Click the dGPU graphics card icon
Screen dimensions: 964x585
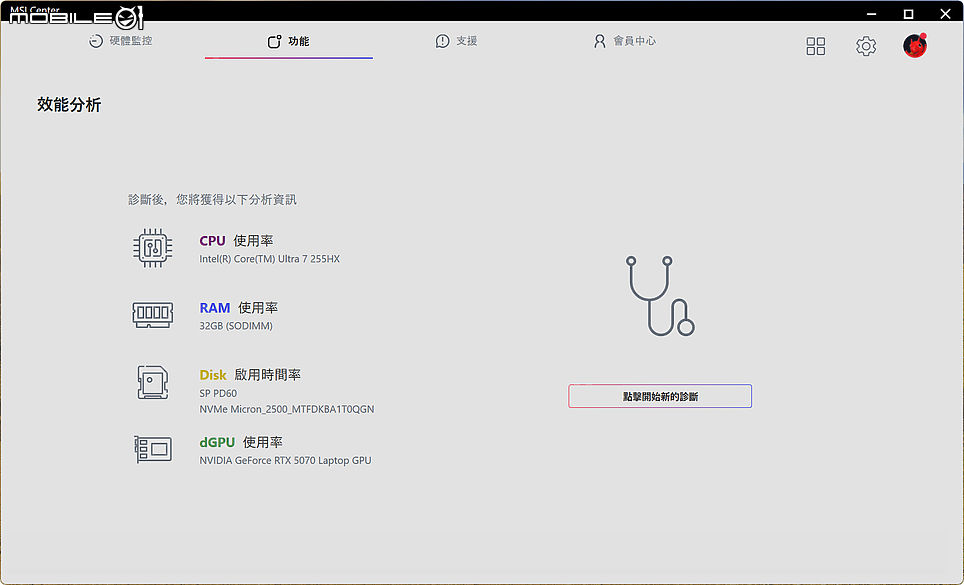[153, 449]
